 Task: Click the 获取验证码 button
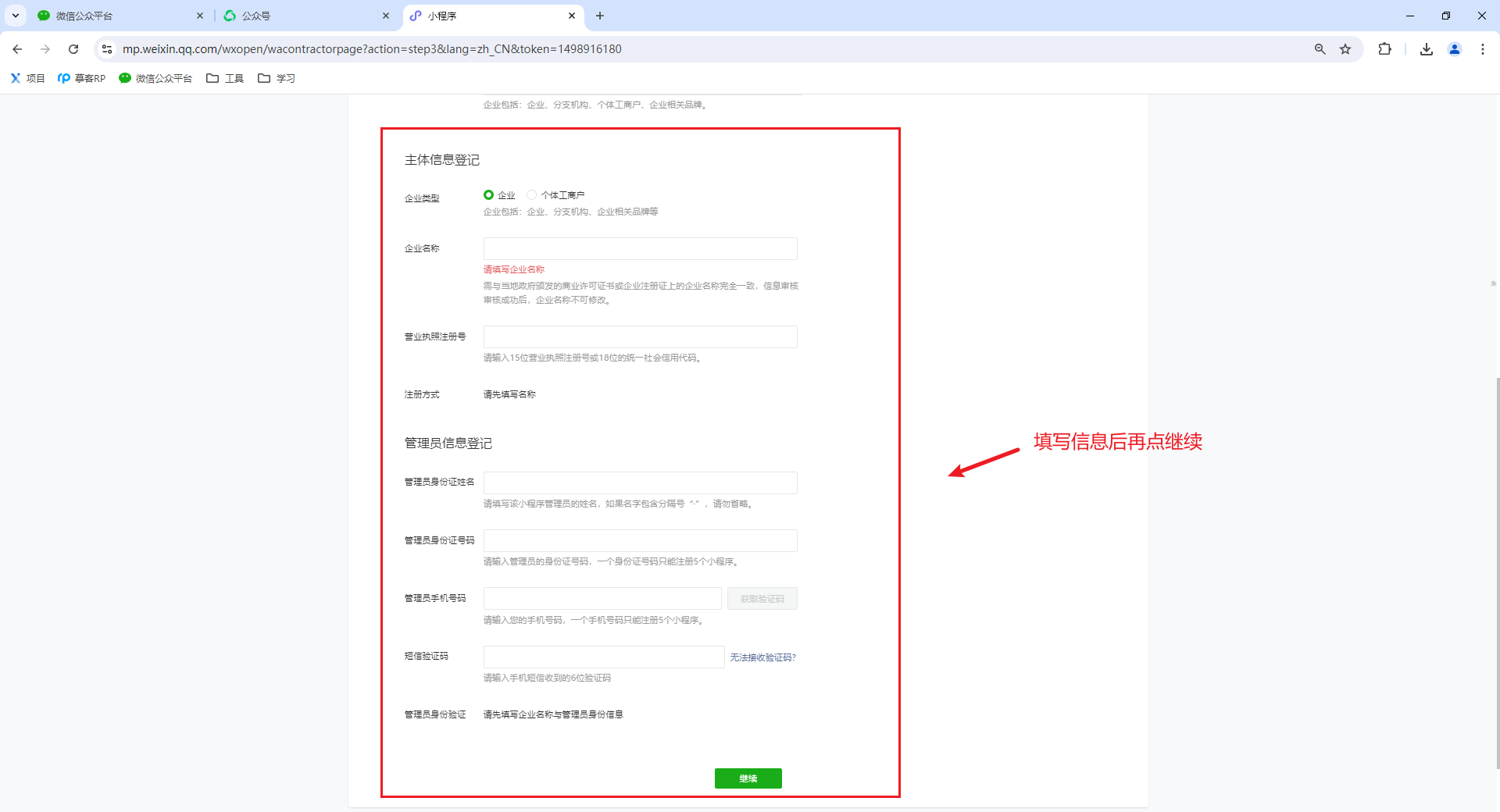click(762, 598)
